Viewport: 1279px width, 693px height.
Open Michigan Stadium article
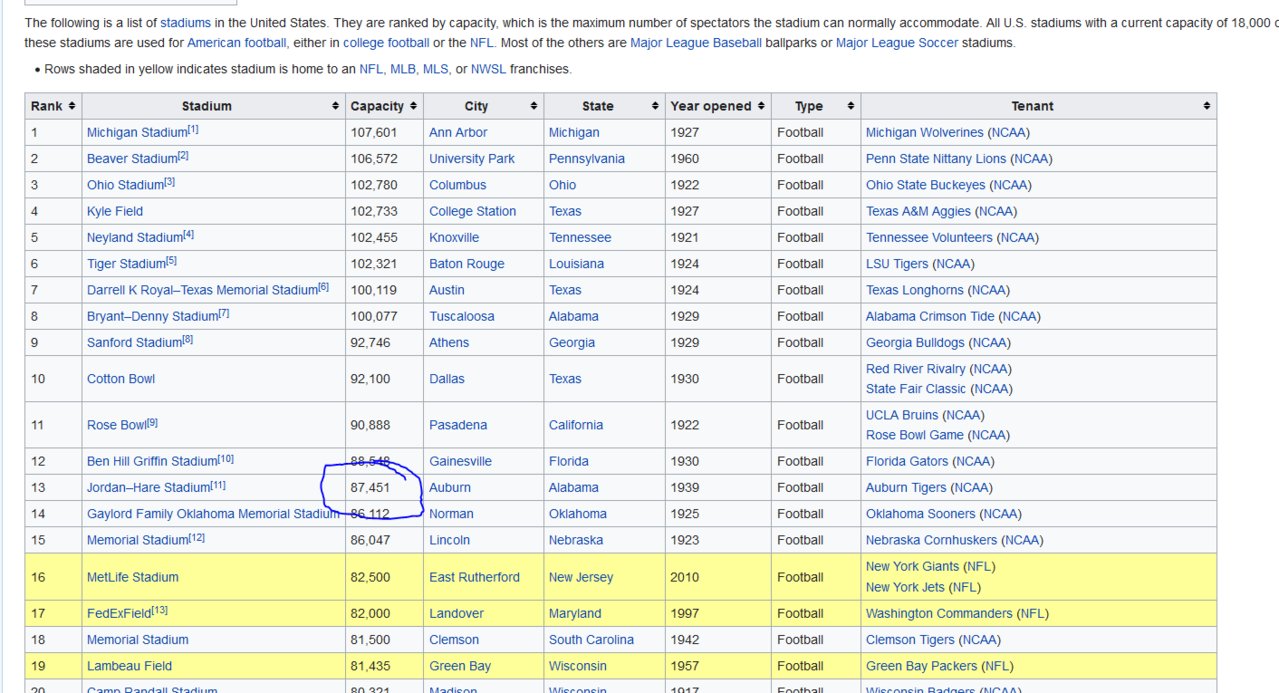click(137, 132)
